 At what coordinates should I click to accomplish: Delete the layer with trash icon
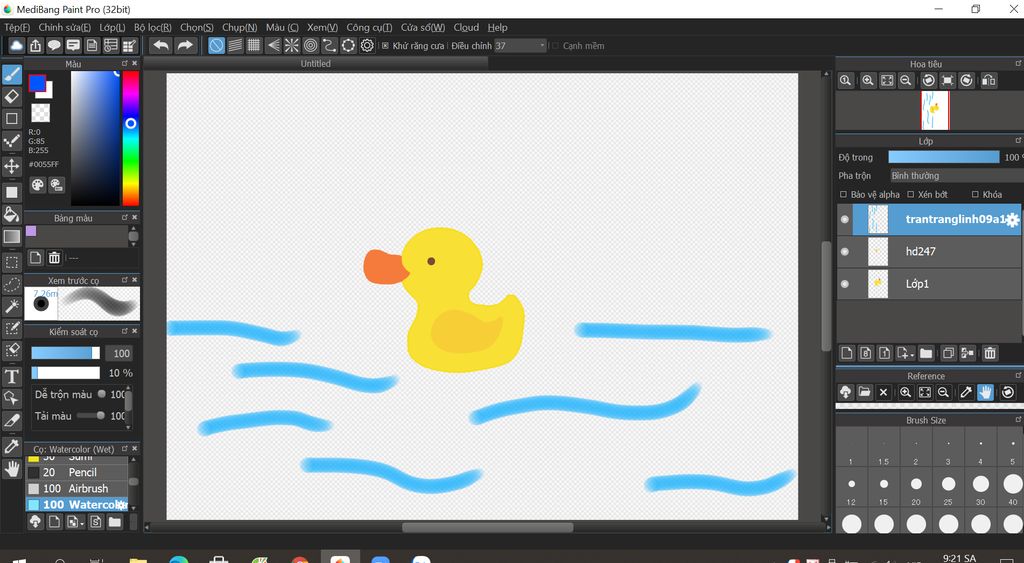pyautogui.click(x=990, y=353)
